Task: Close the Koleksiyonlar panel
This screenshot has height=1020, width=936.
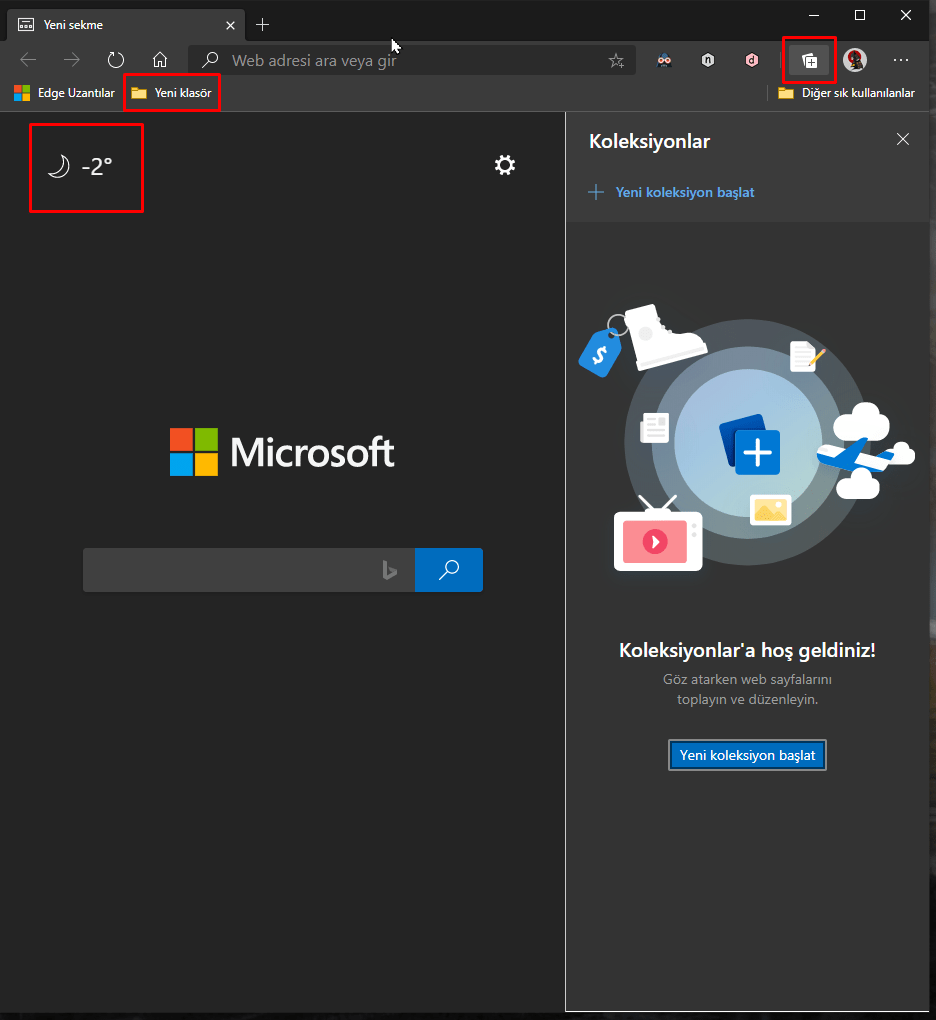Action: (903, 139)
